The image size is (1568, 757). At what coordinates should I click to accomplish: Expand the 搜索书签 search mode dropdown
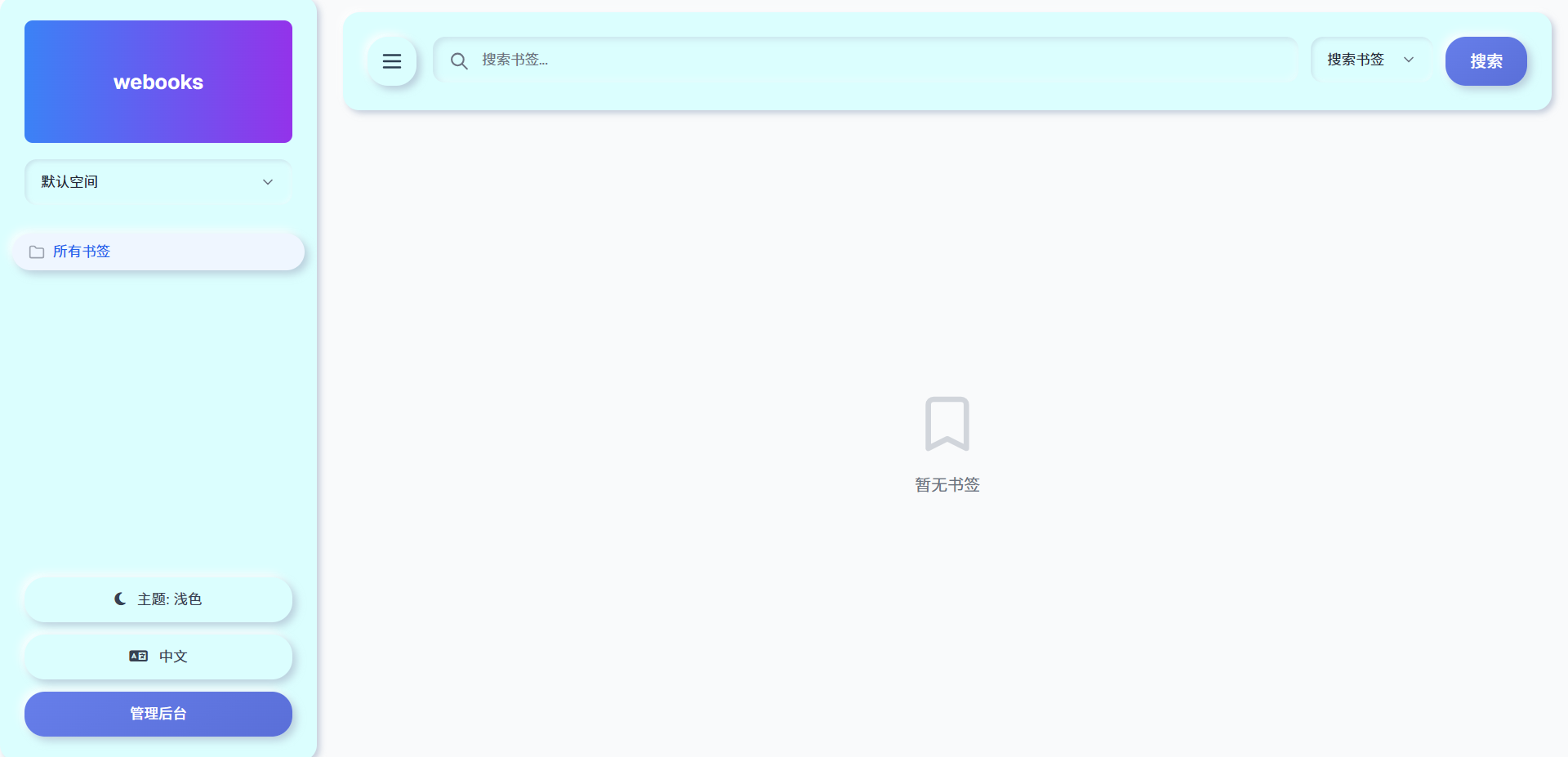(x=1370, y=59)
